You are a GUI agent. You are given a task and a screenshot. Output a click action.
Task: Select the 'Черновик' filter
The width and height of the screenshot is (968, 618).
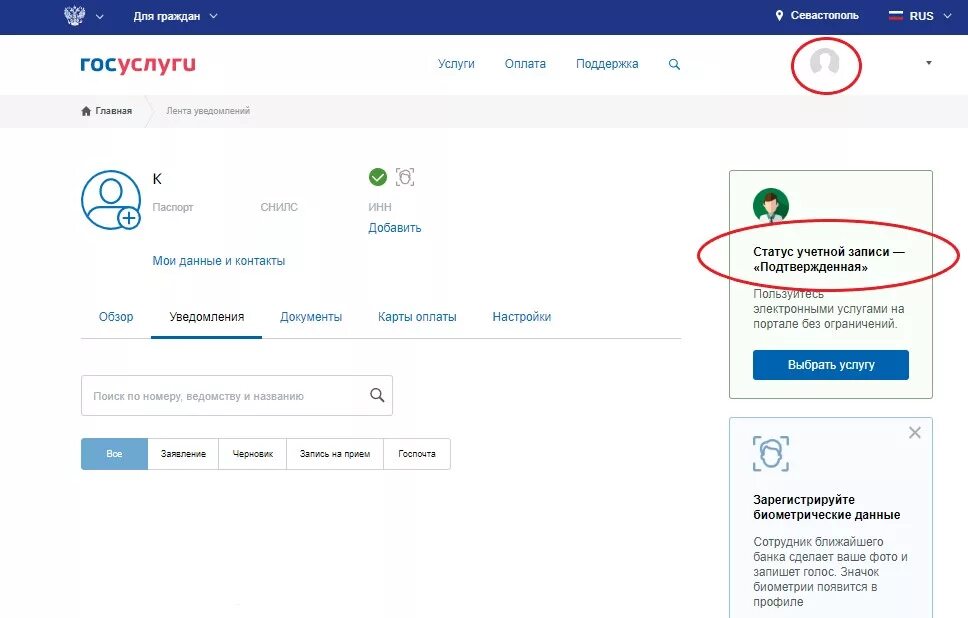point(252,454)
